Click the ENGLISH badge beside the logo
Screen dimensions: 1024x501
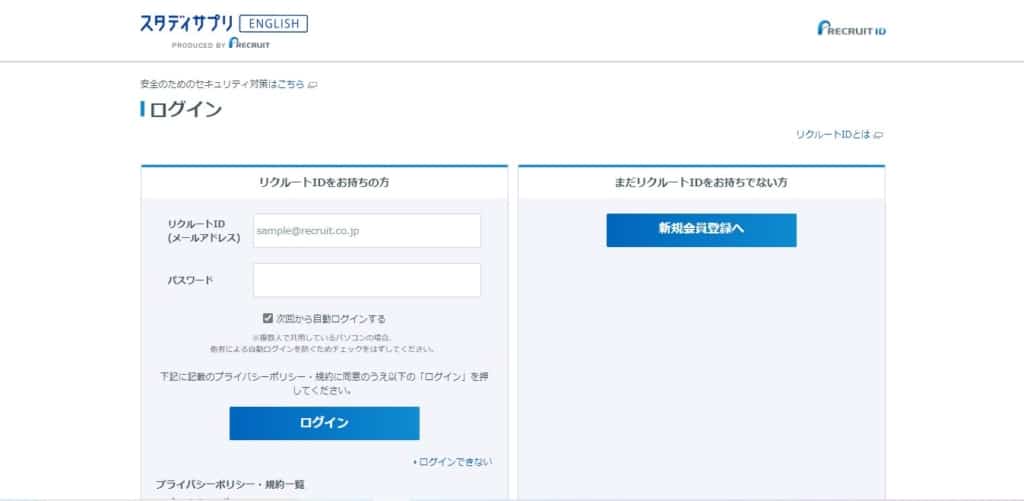point(273,24)
